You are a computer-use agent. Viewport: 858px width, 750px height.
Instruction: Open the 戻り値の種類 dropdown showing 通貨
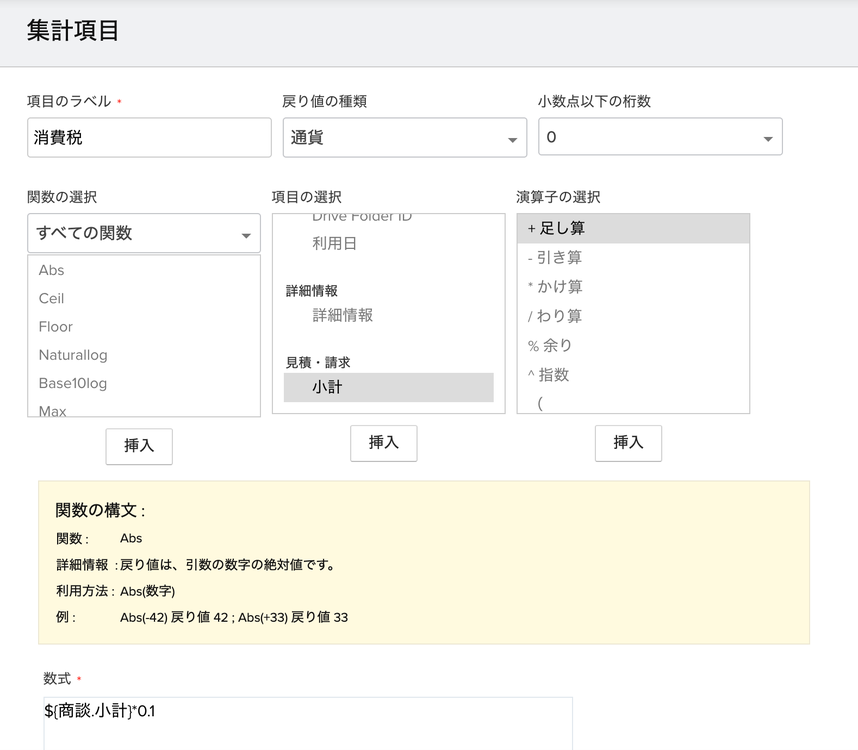[404, 138]
